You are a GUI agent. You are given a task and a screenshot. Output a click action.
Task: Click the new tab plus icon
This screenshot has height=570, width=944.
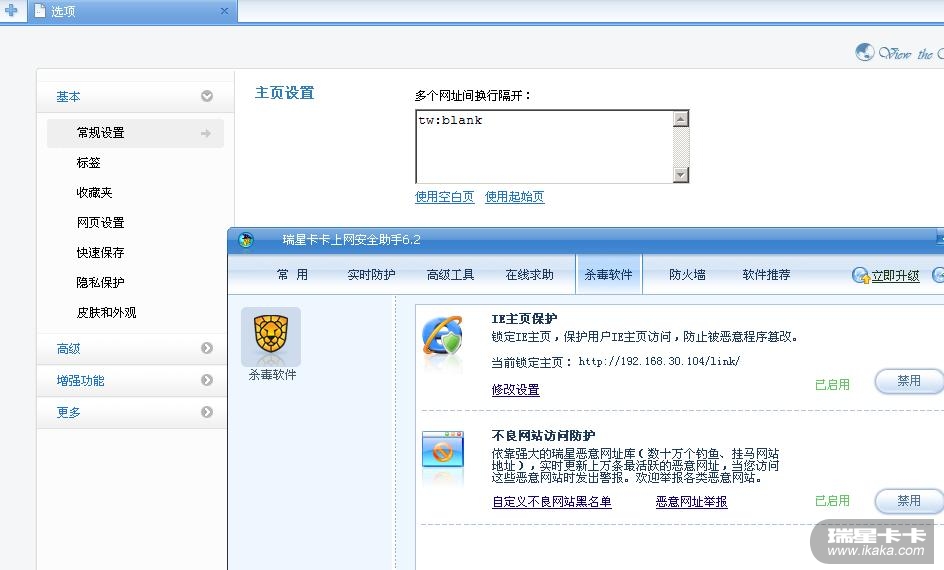[x=11, y=10]
